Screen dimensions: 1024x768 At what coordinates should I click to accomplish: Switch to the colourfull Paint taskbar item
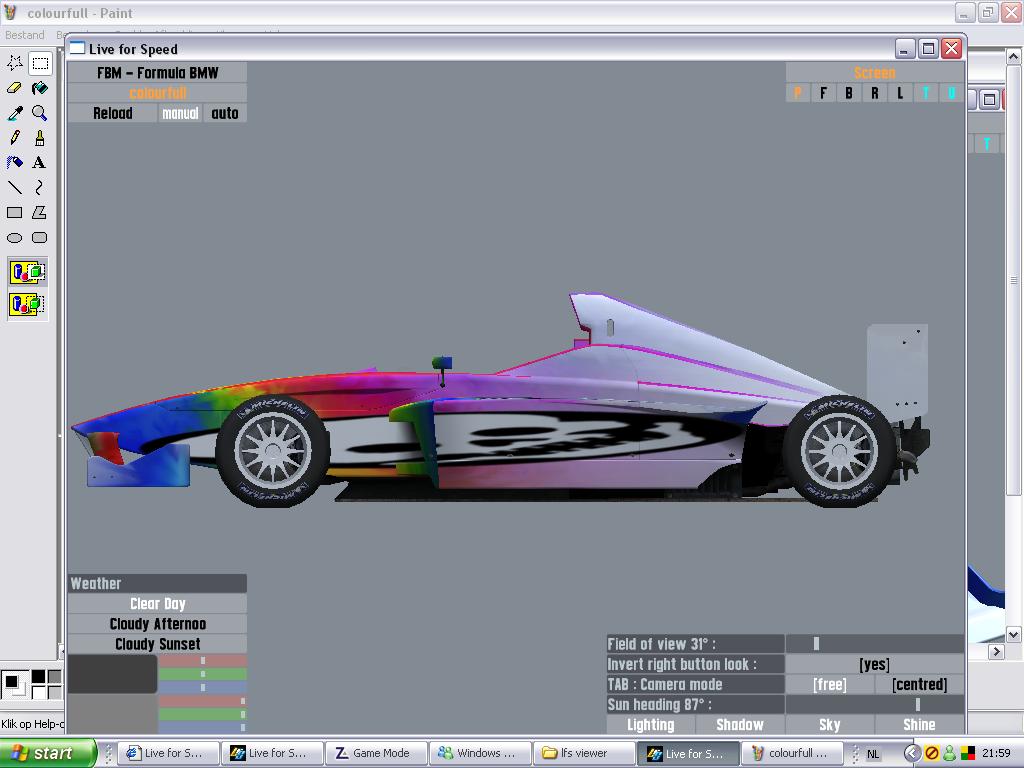(x=792, y=753)
